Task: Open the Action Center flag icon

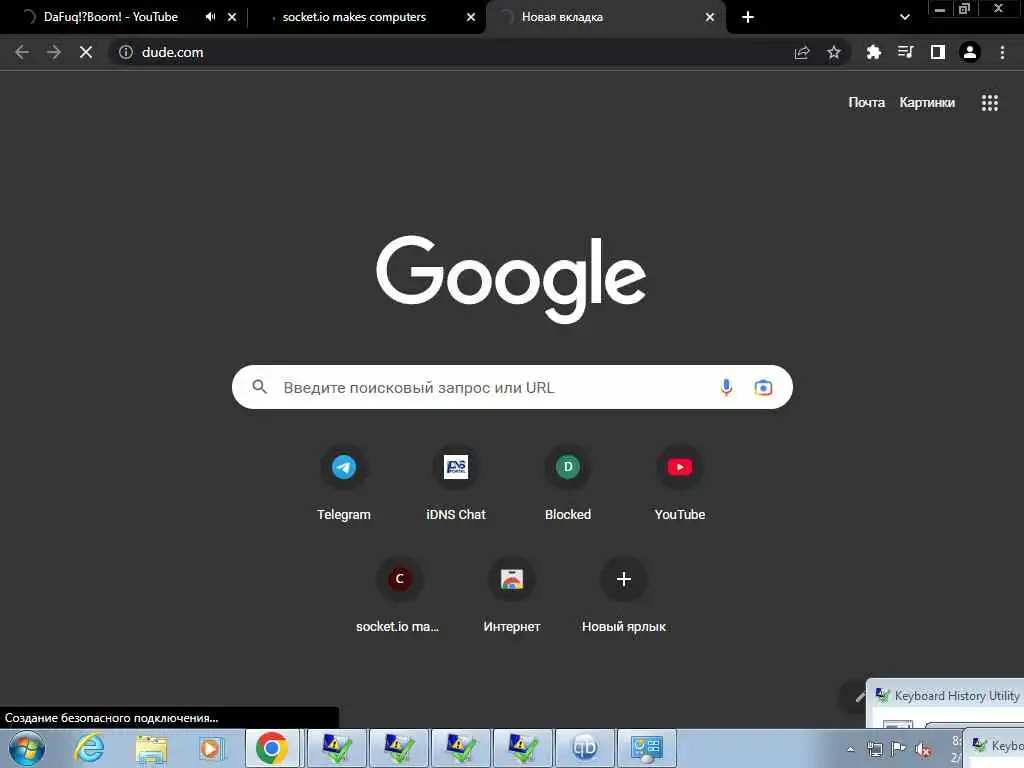Action: [899, 749]
